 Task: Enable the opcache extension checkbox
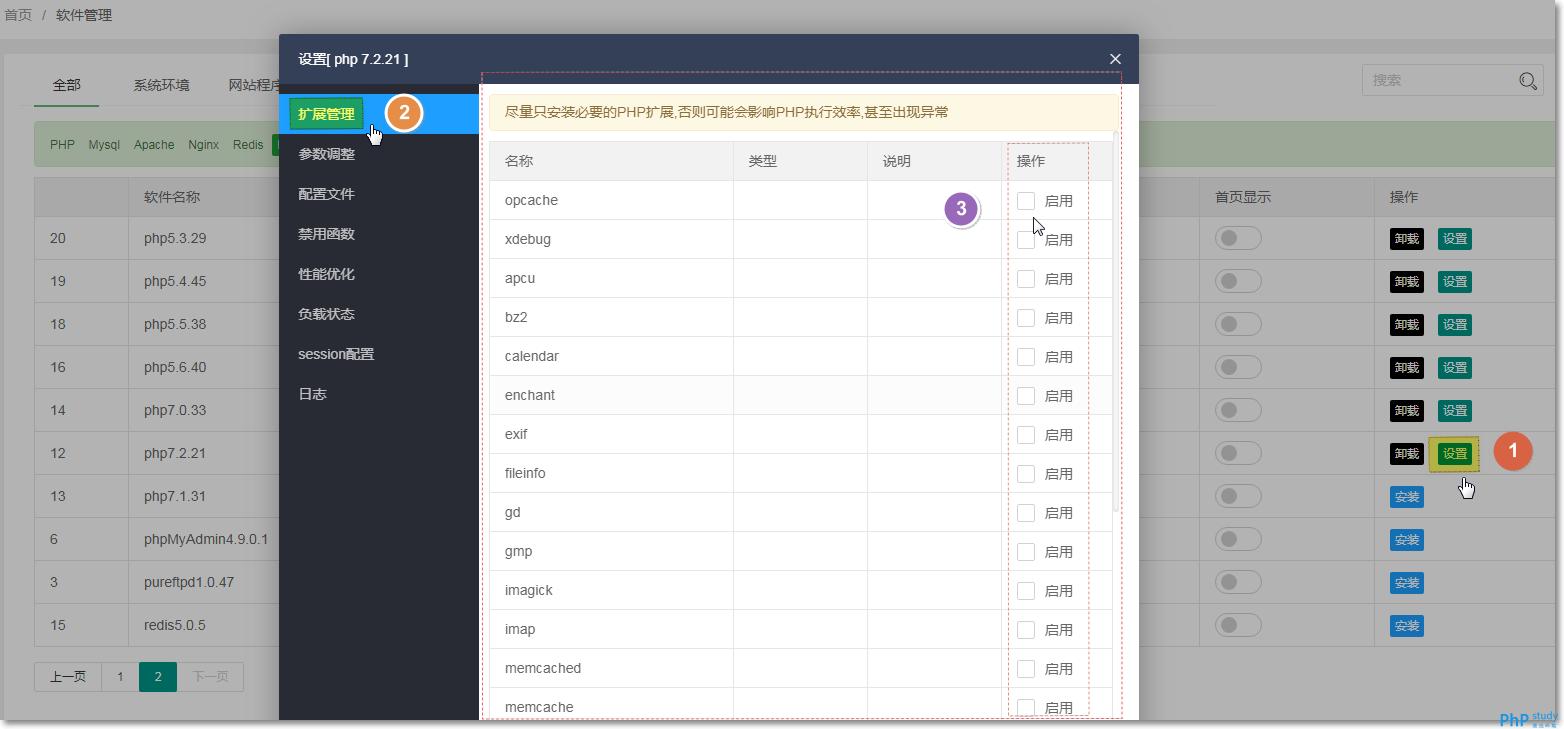(1026, 200)
